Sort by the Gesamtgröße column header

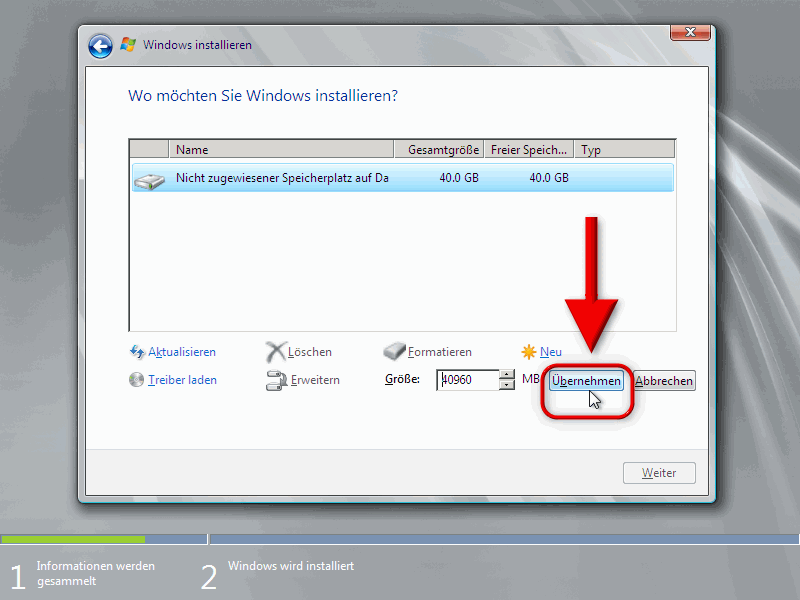(444, 150)
